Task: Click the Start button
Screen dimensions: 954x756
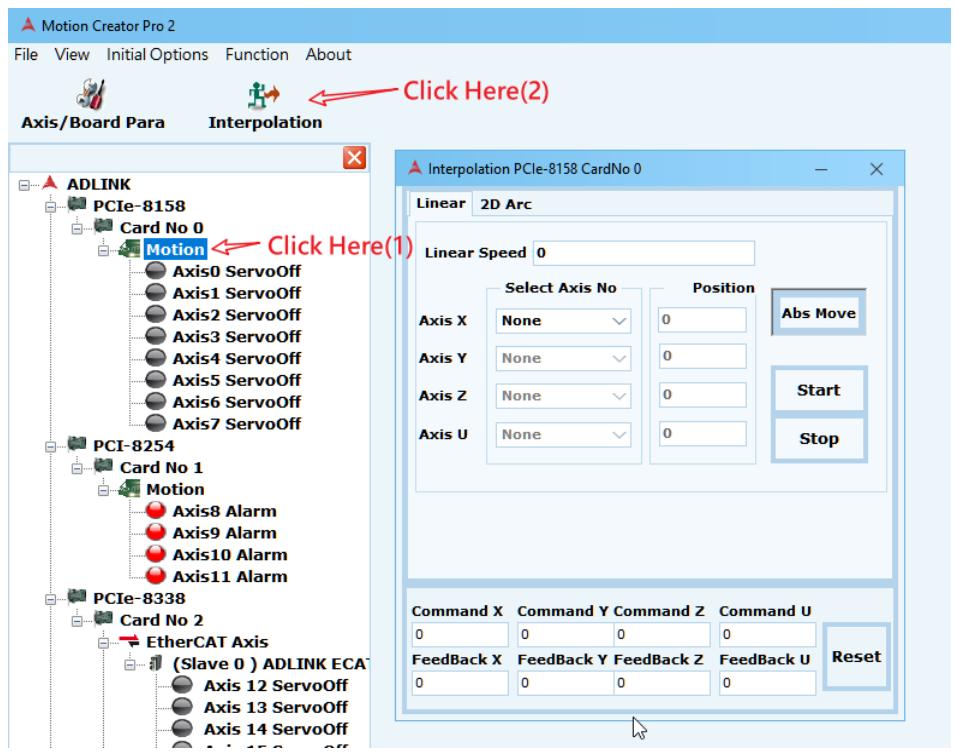Action: 818,390
